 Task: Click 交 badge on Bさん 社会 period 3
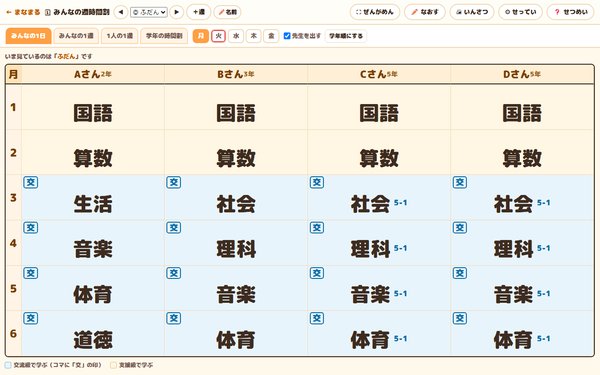[x=173, y=182]
